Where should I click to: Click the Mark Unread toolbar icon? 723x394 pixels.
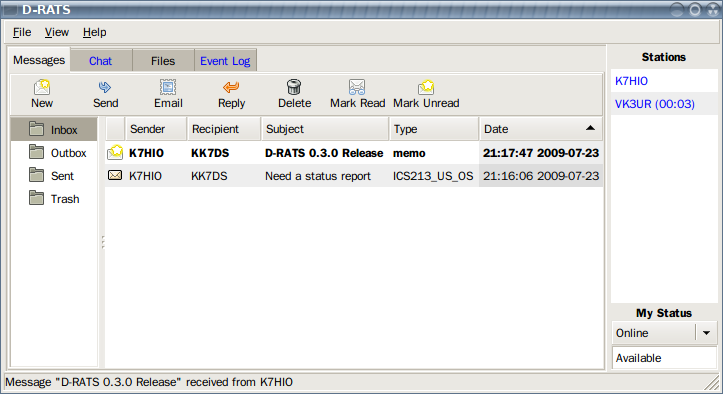pyautogui.click(x=426, y=87)
